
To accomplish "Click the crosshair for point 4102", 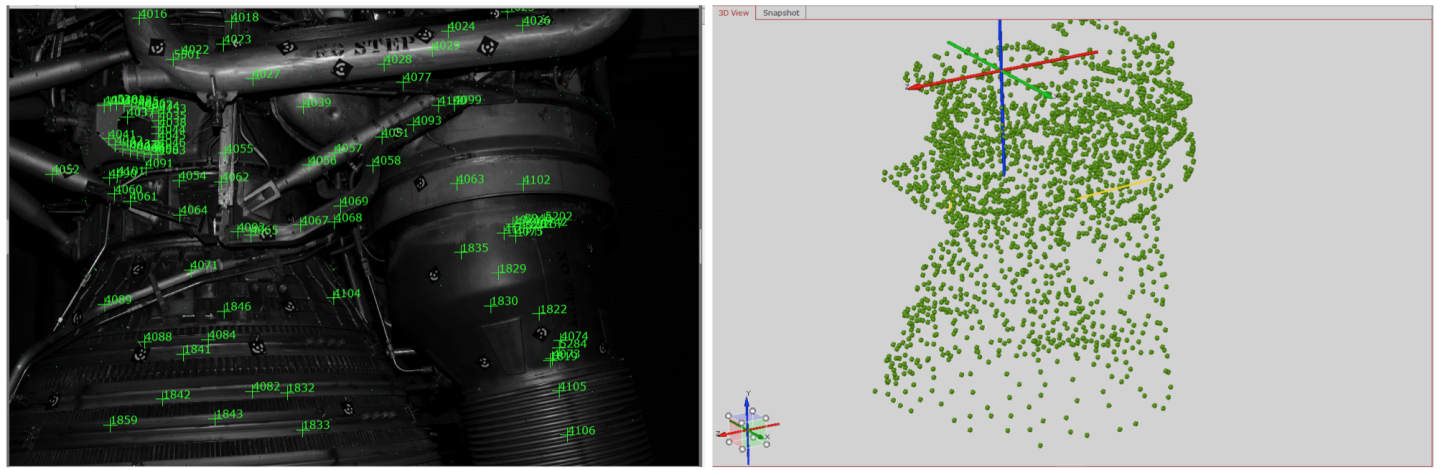I will pos(521,182).
